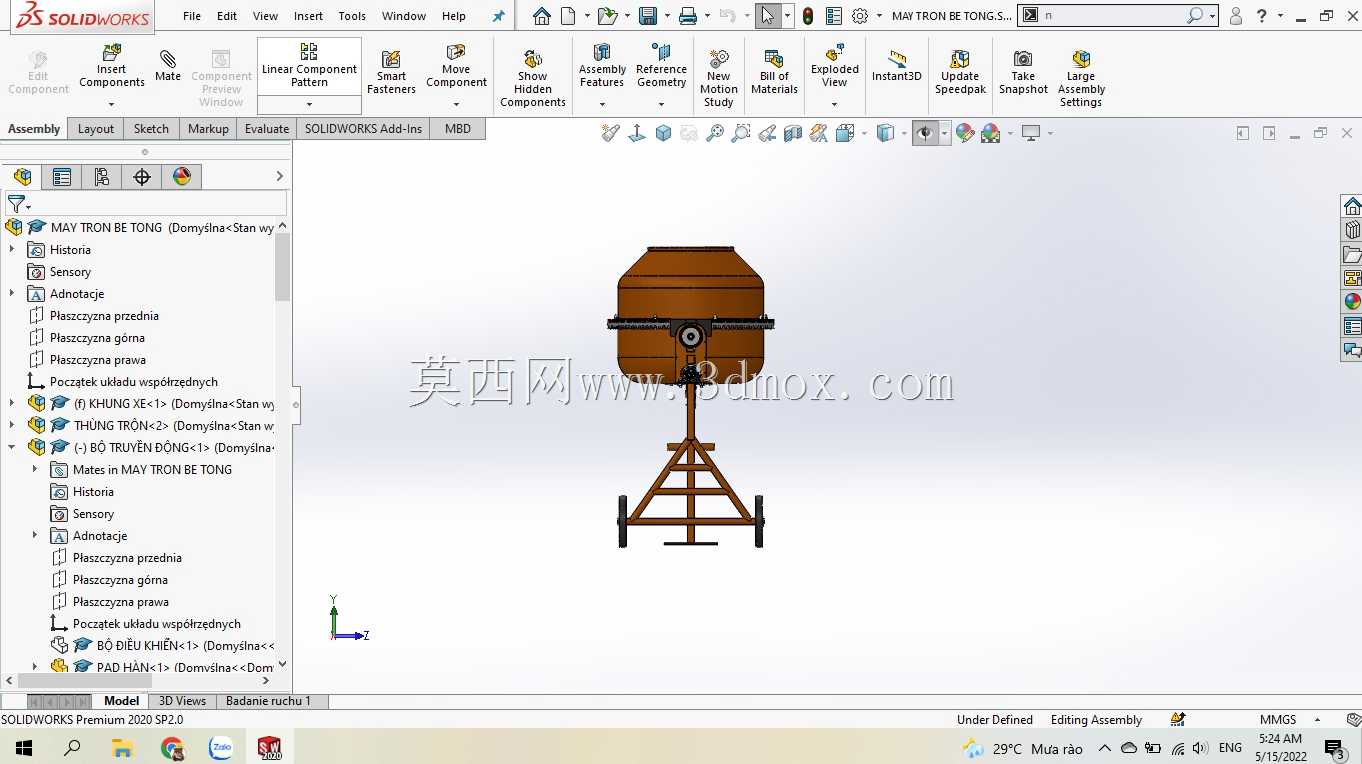Click Update Speedpak
The height and width of the screenshot is (764, 1362).
point(960,73)
